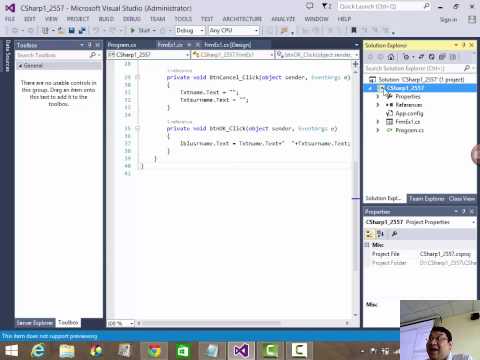
Task: Click the Quick Launch search icon
Action: [426, 6]
